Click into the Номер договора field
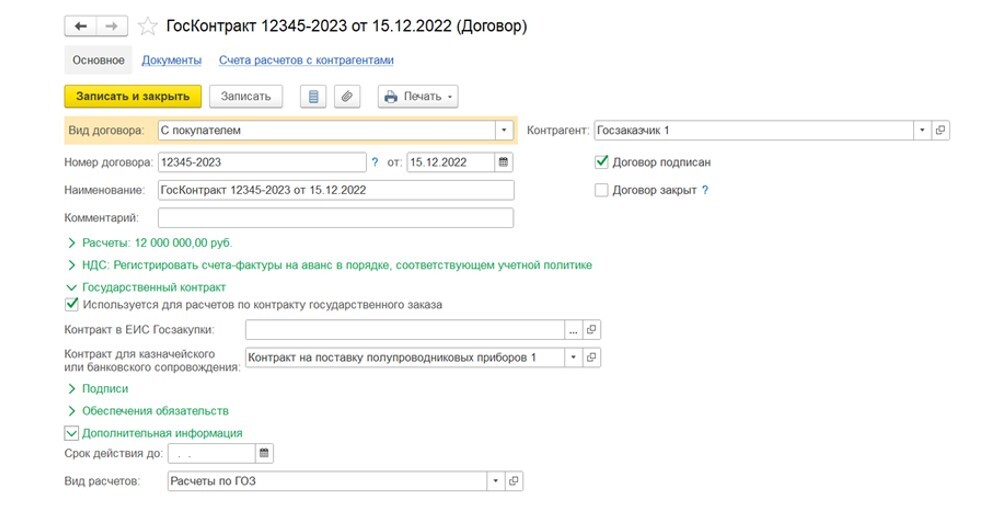The height and width of the screenshot is (510, 994). [x=262, y=162]
